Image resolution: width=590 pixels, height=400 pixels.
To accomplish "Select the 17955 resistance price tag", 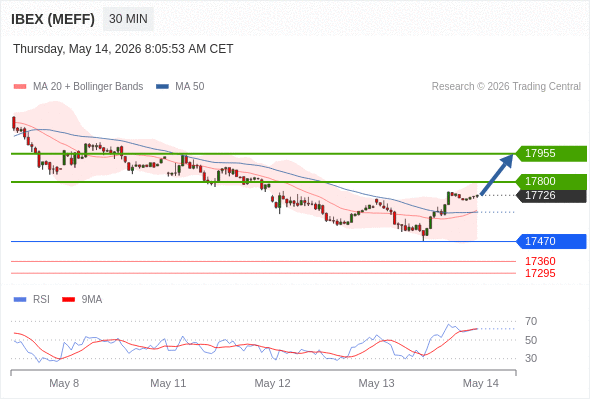I will pyautogui.click(x=551, y=154).
